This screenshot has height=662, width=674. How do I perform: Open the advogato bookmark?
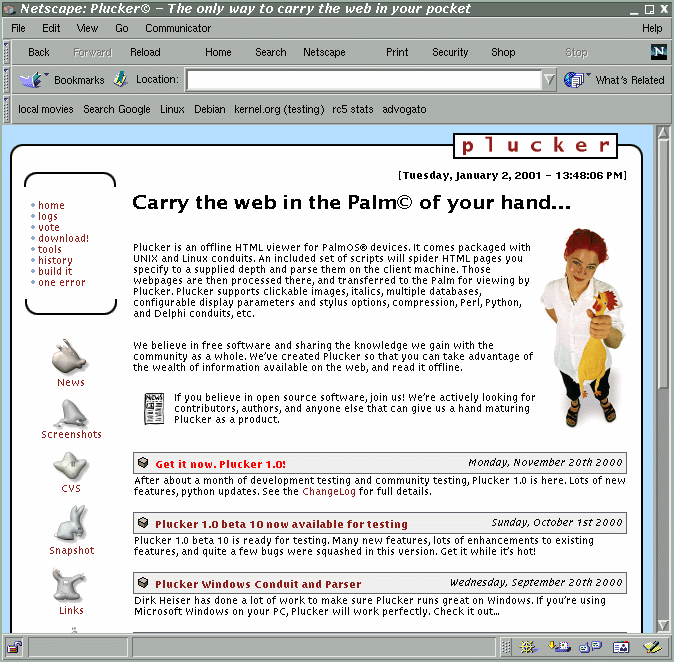pos(404,109)
